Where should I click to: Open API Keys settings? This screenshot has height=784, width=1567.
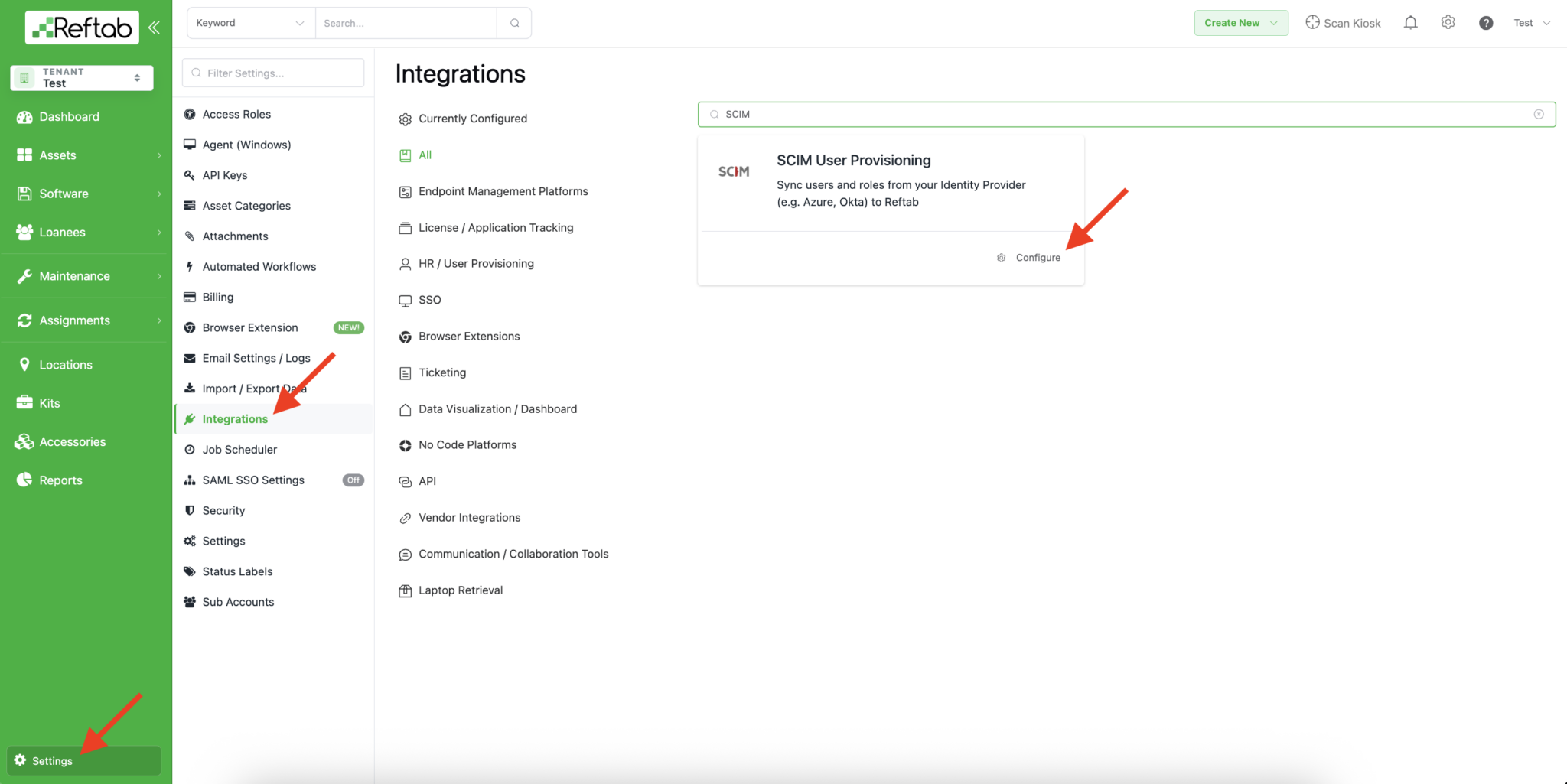[x=274, y=175]
